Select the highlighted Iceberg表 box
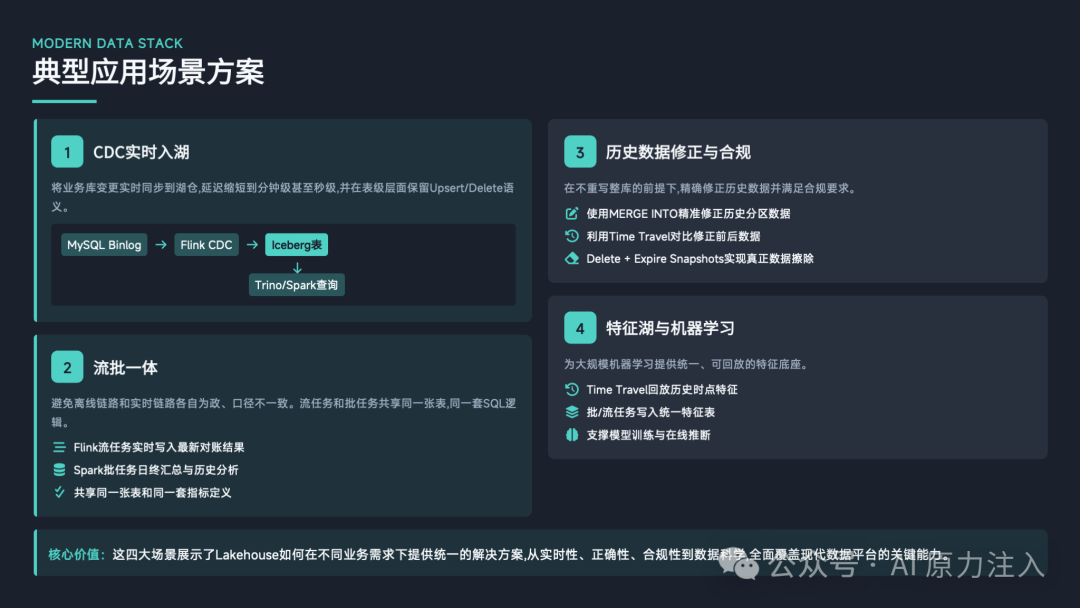This screenshot has height=608, width=1080. (x=296, y=245)
